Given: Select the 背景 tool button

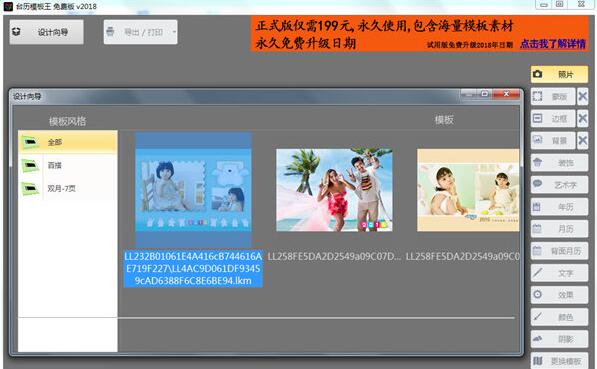Looking at the screenshot, I should pos(553,141).
